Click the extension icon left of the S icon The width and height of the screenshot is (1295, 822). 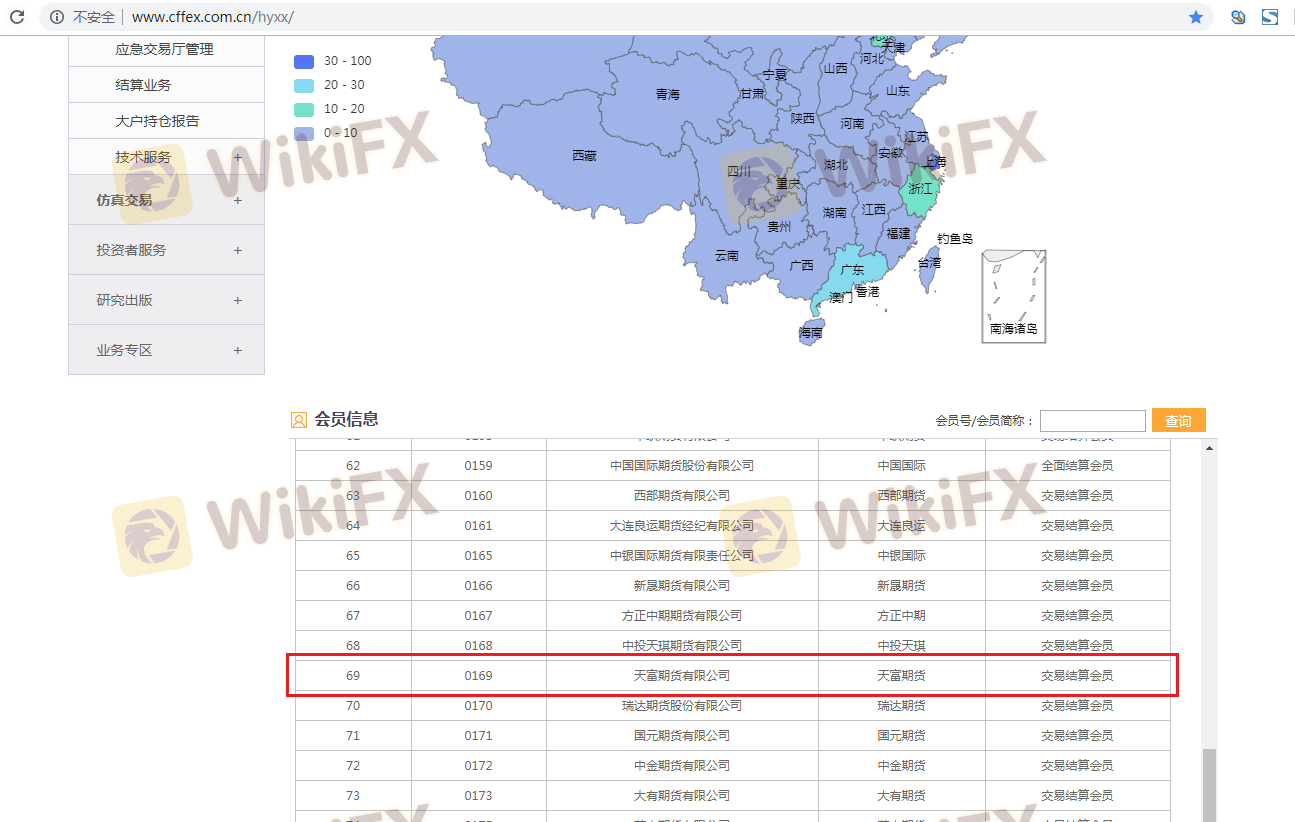pos(1238,17)
